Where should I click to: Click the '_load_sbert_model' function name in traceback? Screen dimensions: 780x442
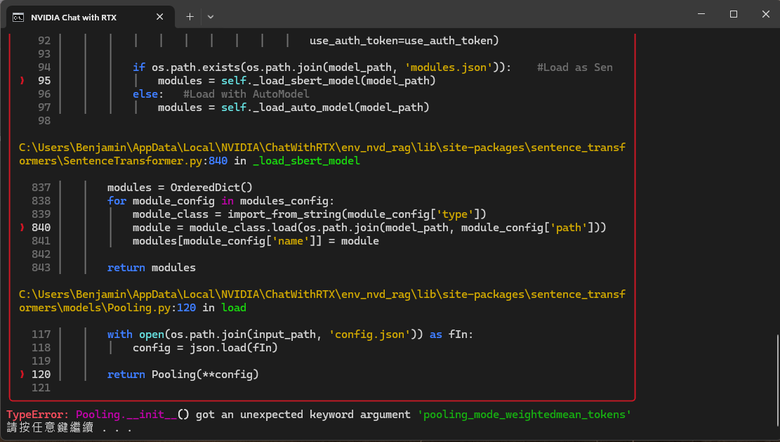pyautogui.click(x=306, y=161)
